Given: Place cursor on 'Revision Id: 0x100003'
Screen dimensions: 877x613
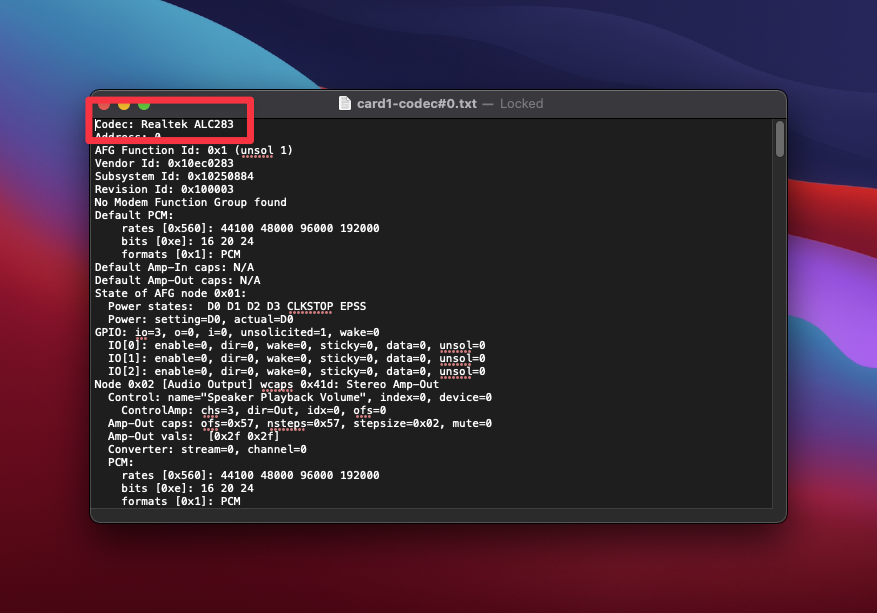Looking at the screenshot, I should tap(164, 189).
